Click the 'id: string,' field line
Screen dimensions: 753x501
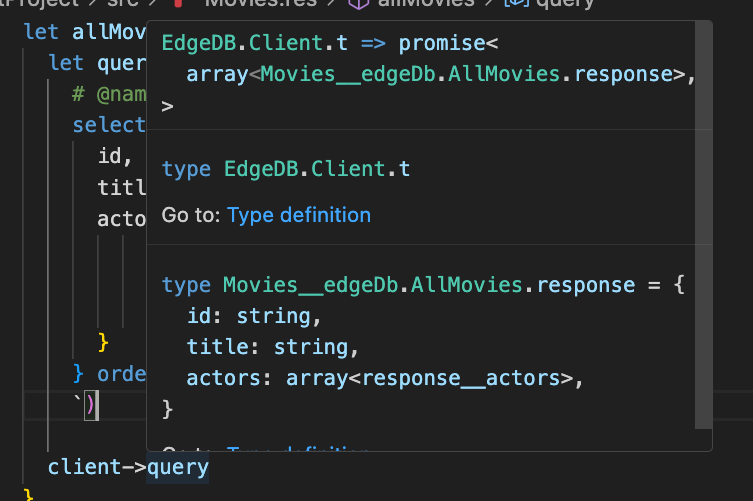(x=254, y=316)
